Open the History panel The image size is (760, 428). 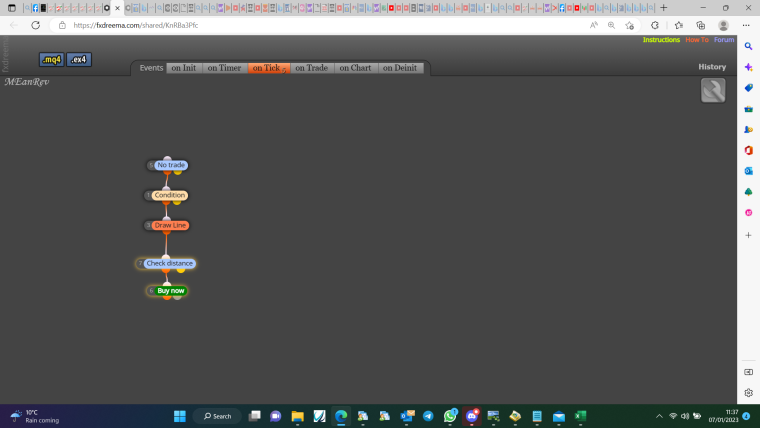pyautogui.click(x=712, y=67)
